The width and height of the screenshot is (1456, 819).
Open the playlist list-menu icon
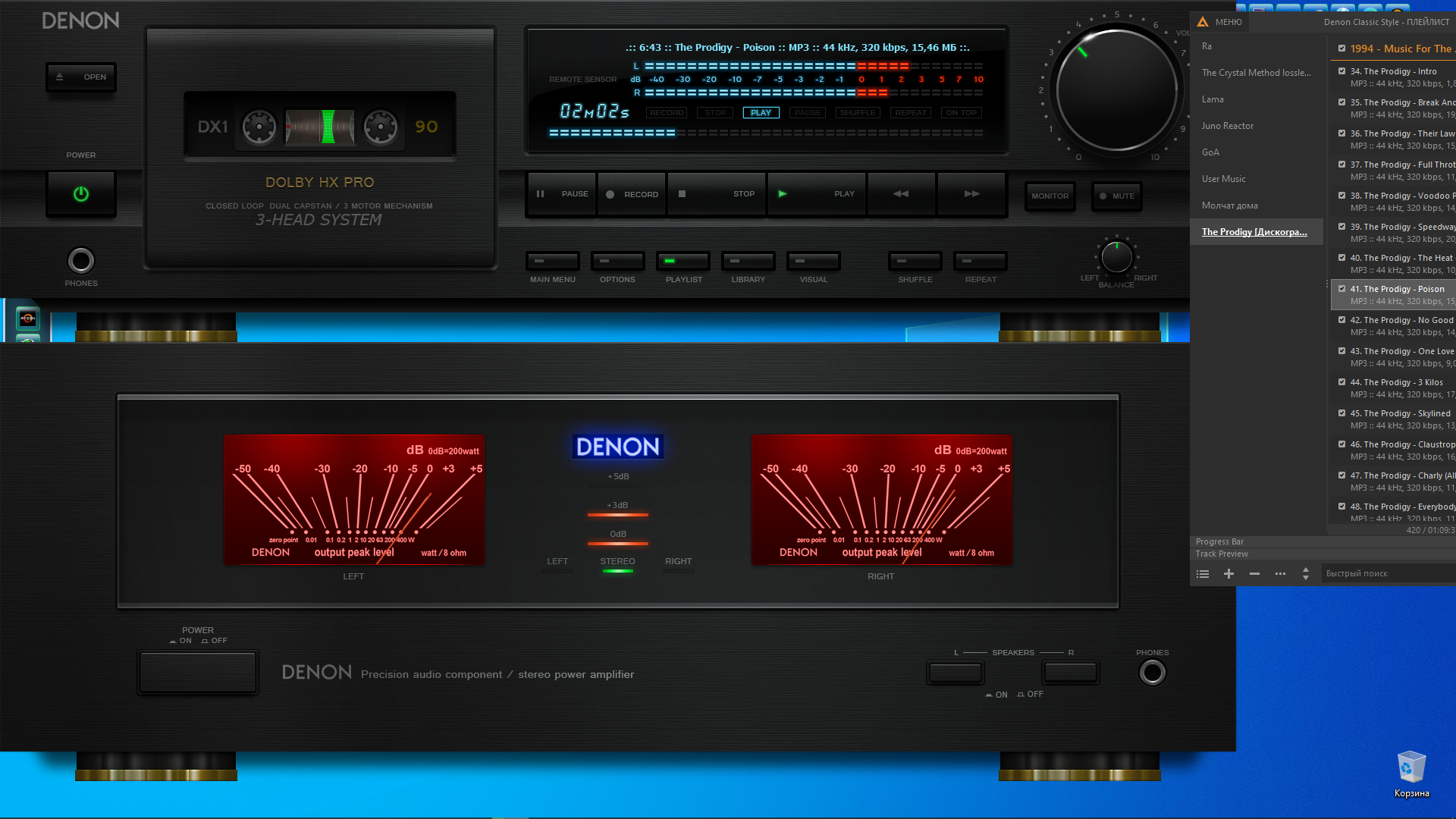[x=1203, y=574]
